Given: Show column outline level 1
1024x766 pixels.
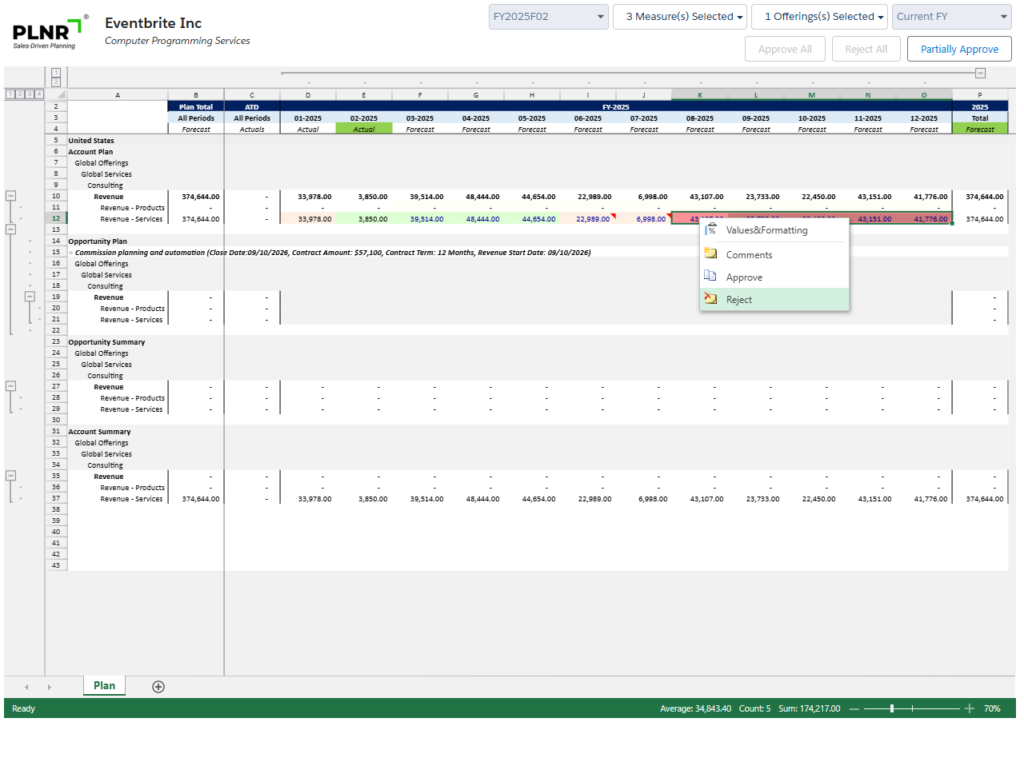Looking at the screenshot, I should [x=56, y=72].
